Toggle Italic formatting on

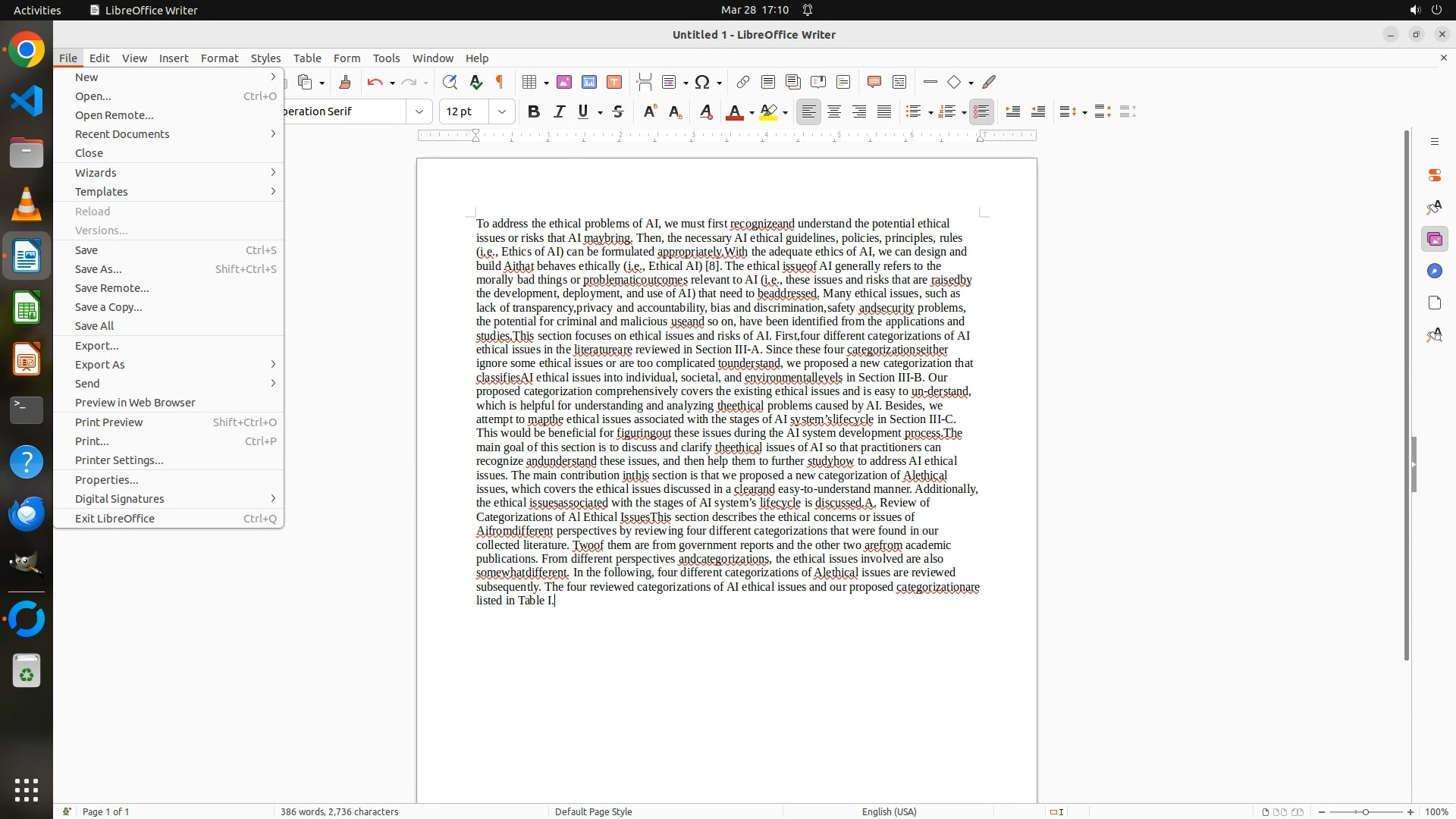[560, 112]
